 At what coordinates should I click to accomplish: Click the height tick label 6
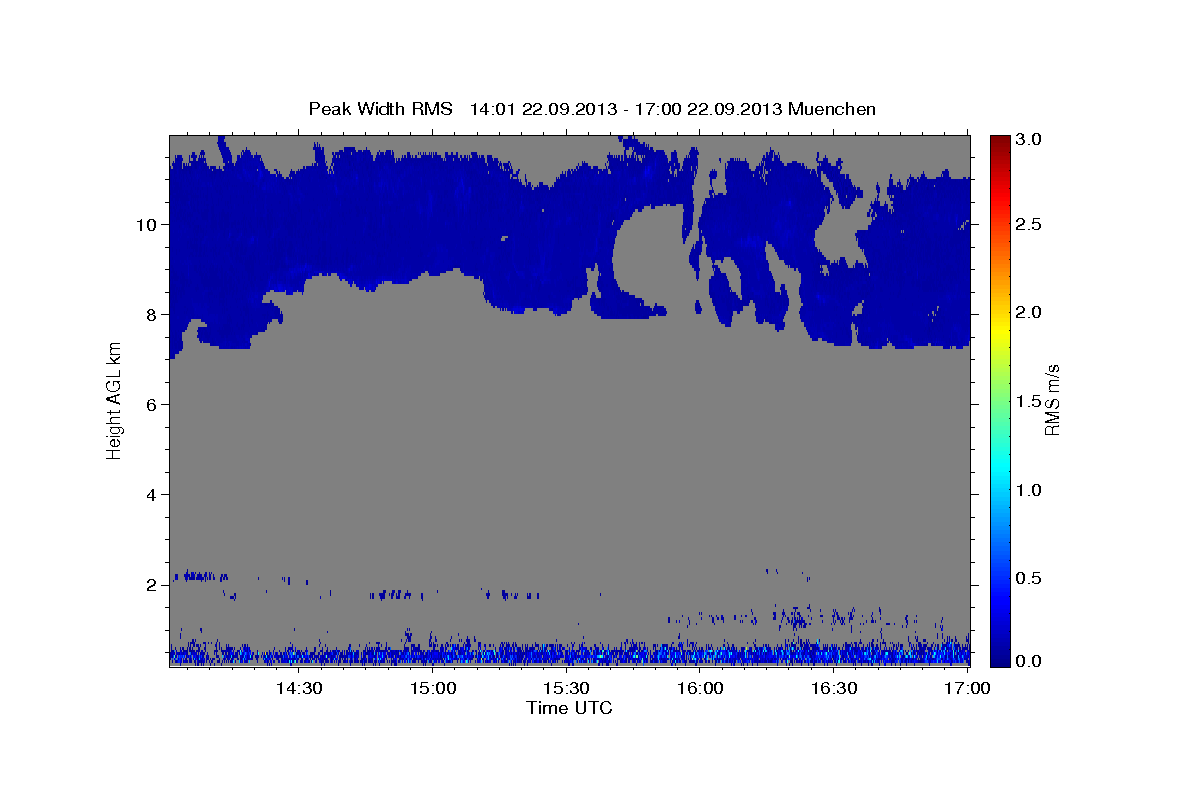click(x=153, y=404)
